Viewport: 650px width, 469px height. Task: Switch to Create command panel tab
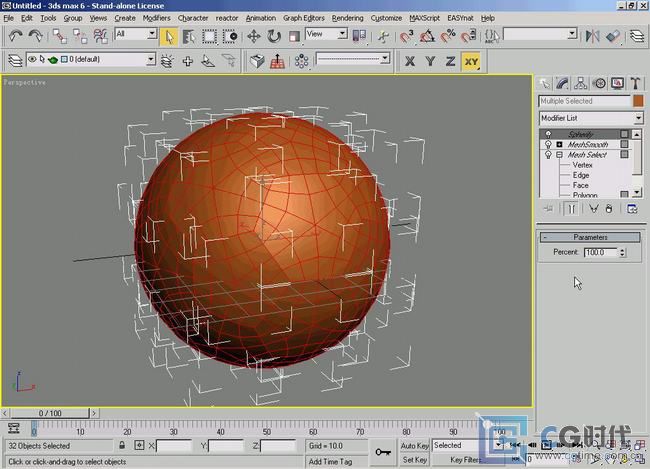click(544, 84)
